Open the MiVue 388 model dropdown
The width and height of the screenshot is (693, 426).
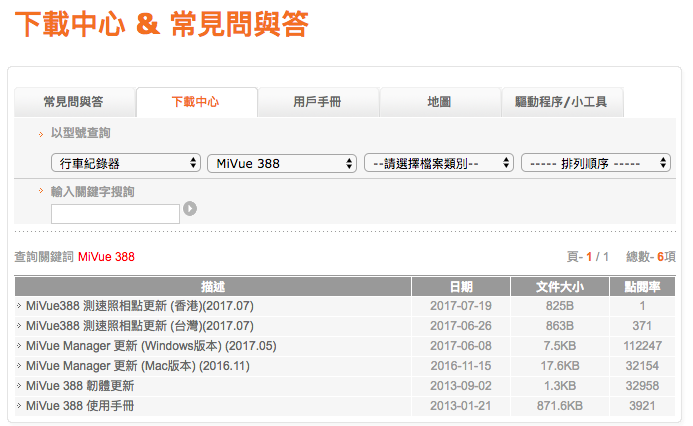[282, 163]
